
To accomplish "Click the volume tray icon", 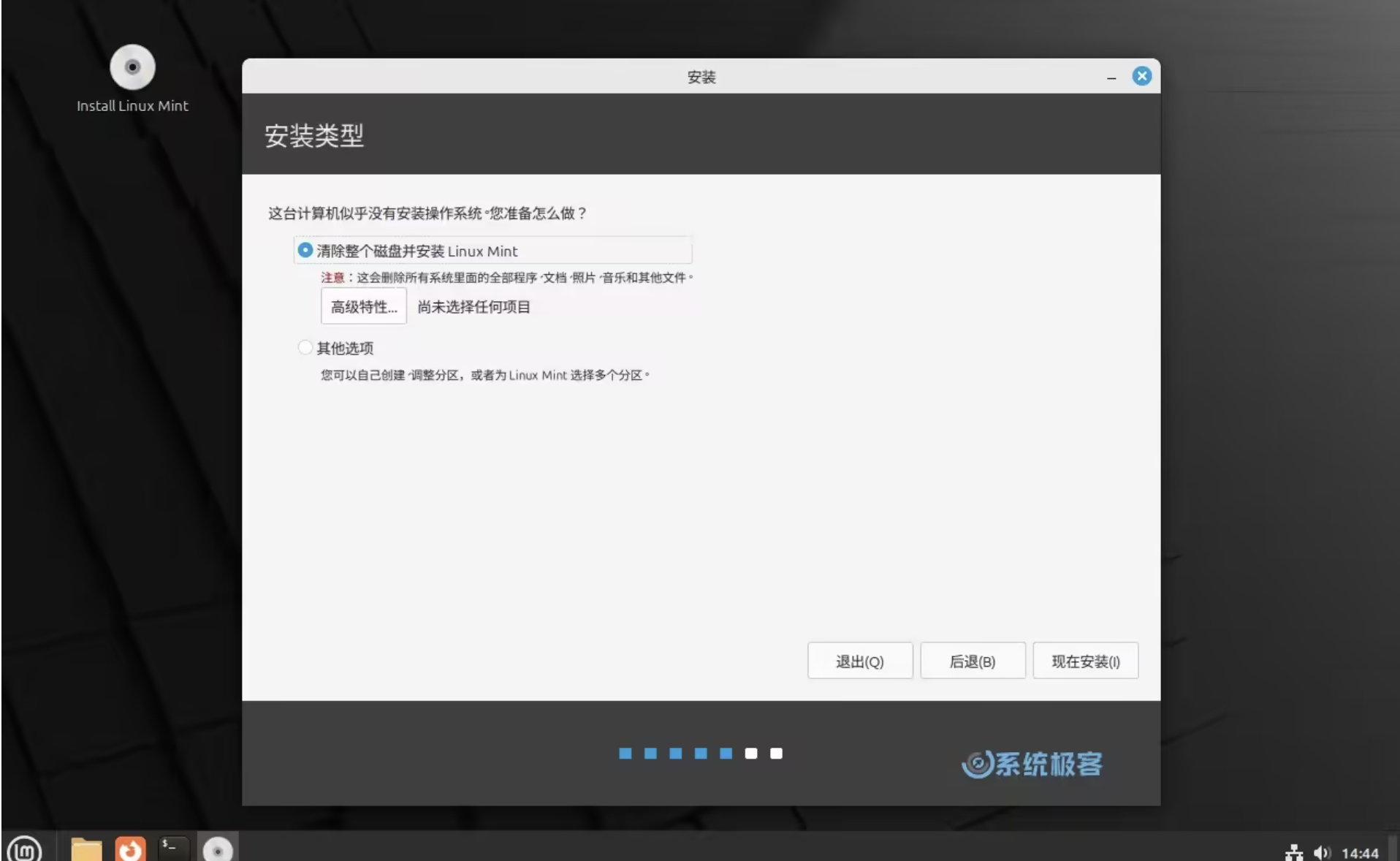I will coord(1322,852).
